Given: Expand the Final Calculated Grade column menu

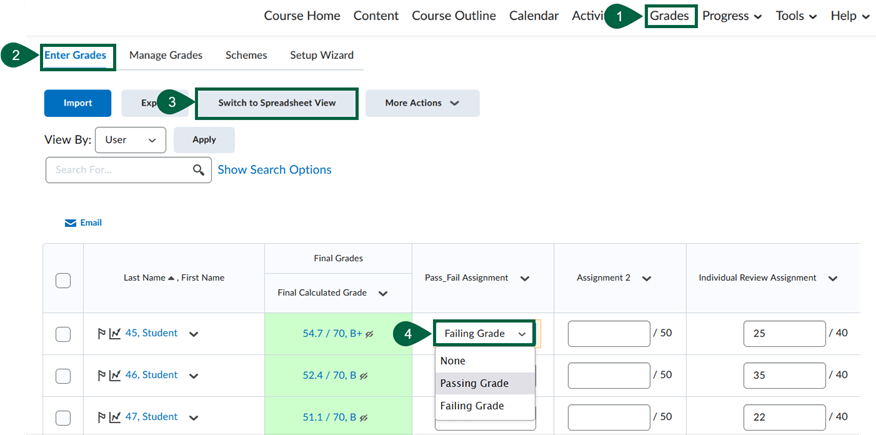Looking at the screenshot, I should tap(381, 293).
